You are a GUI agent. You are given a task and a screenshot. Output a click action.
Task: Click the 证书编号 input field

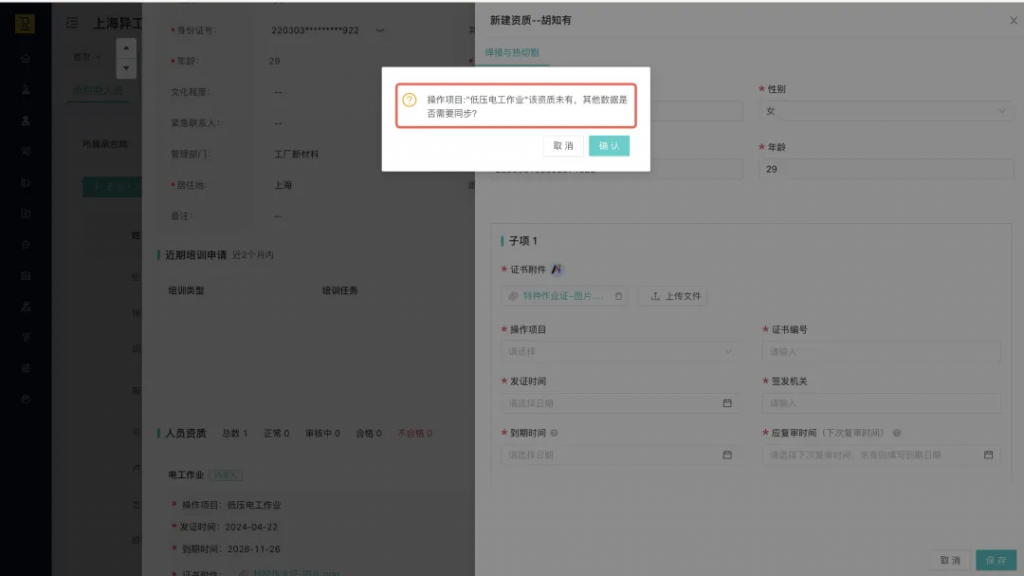[881, 351]
